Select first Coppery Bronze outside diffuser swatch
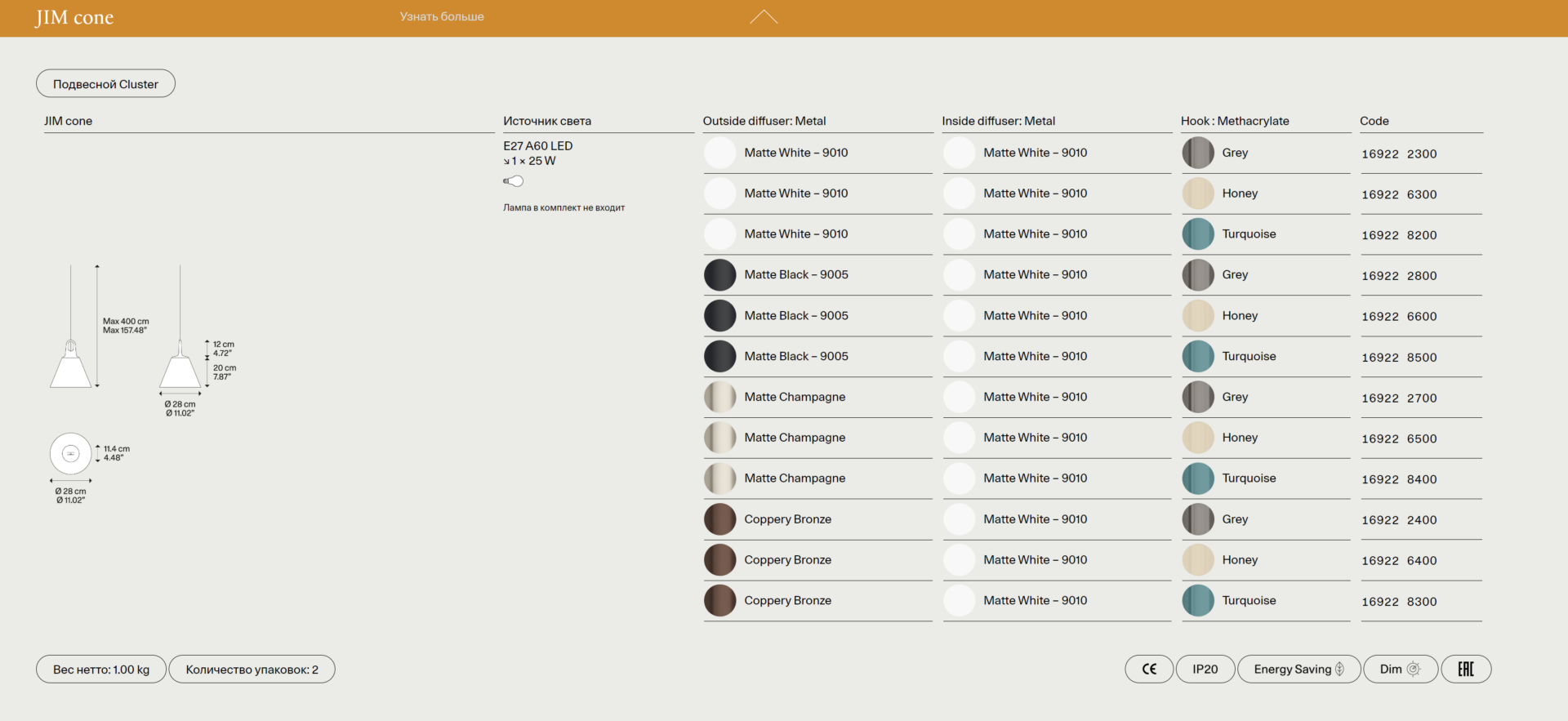The width and height of the screenshot is (1568, 721). (x=720, y=519)
